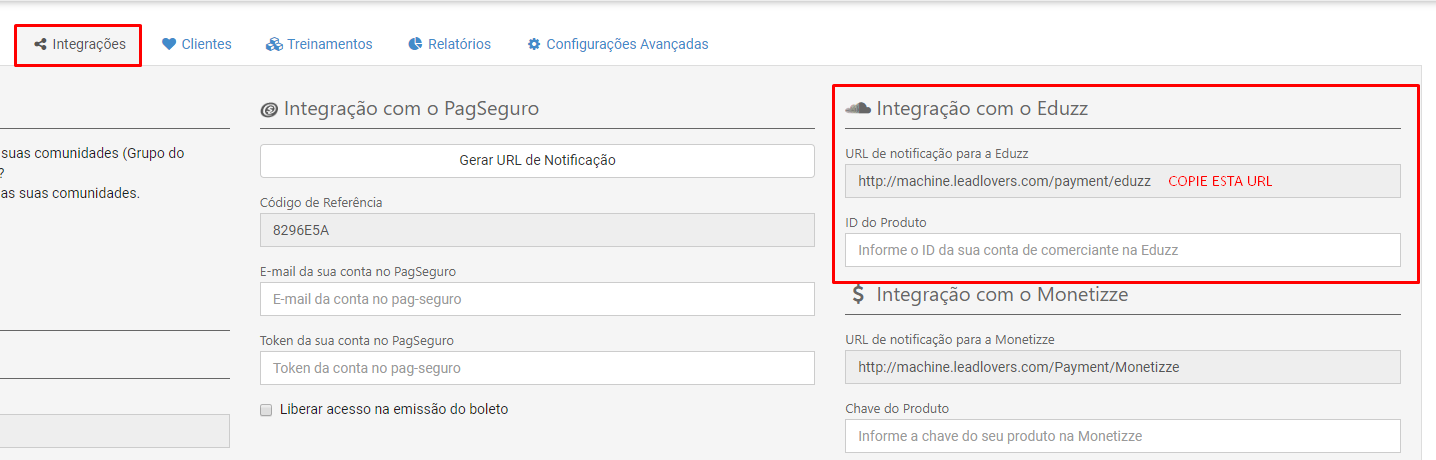
Task: Click 'URL de notificação para a Eduzz' label
Action: click(936, 153)
